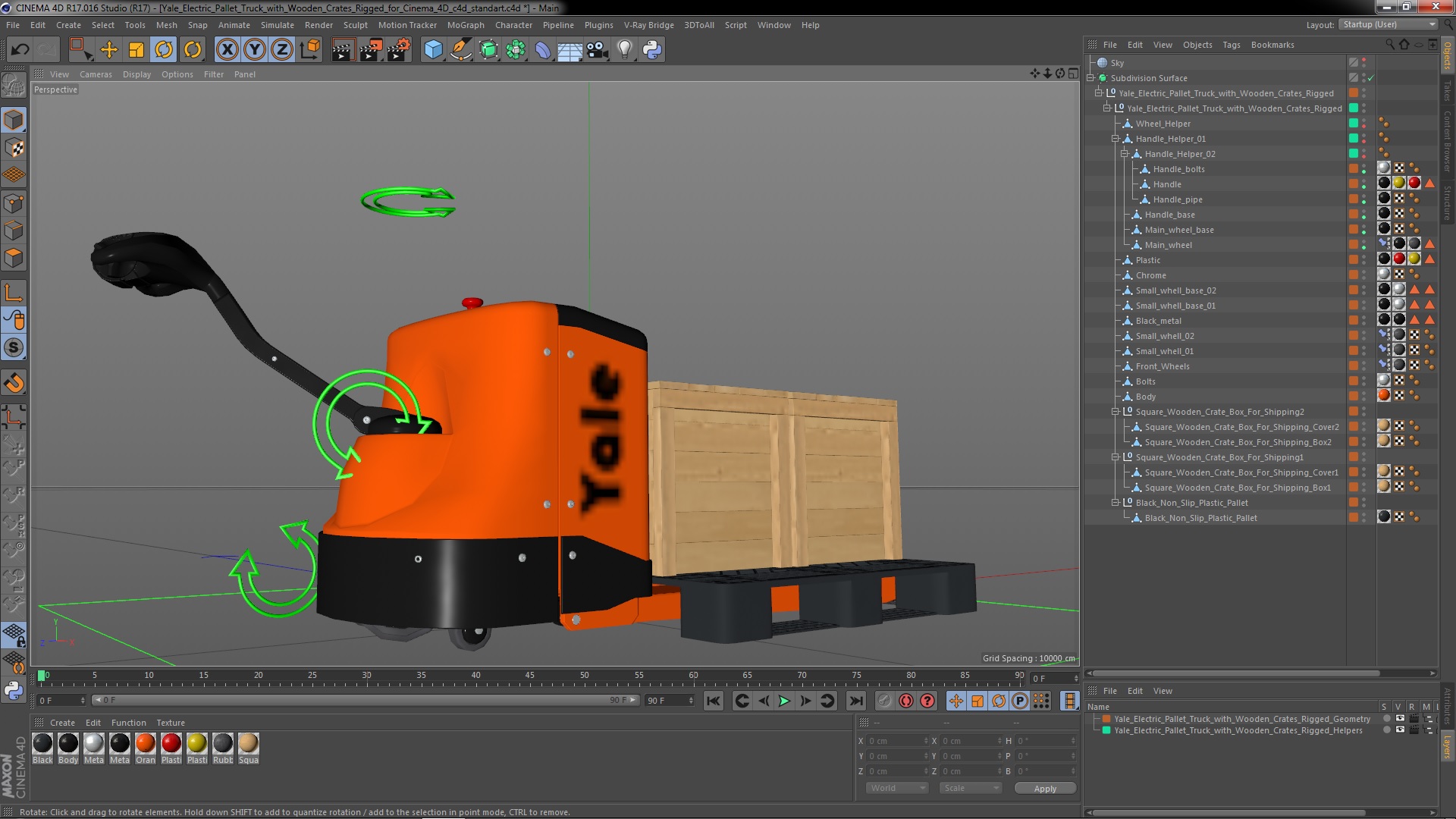This screenshot has height=819, width=1456.
Task: Open the Render menu
Action: point(318,25)
